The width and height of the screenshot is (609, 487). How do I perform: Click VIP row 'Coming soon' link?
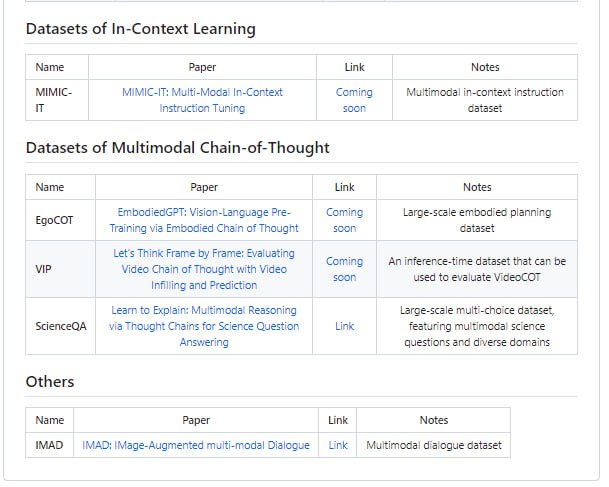click(344, 269)
